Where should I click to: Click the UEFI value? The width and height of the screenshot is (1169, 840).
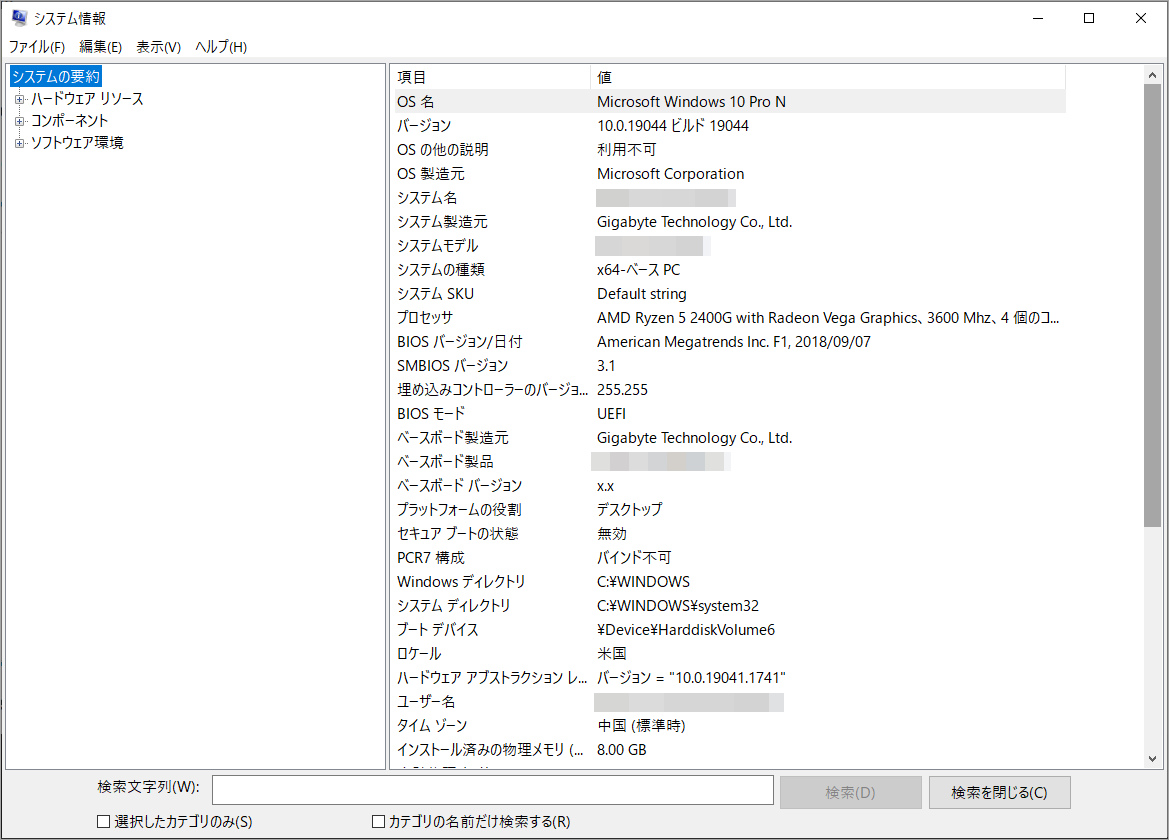click(611, 414)
